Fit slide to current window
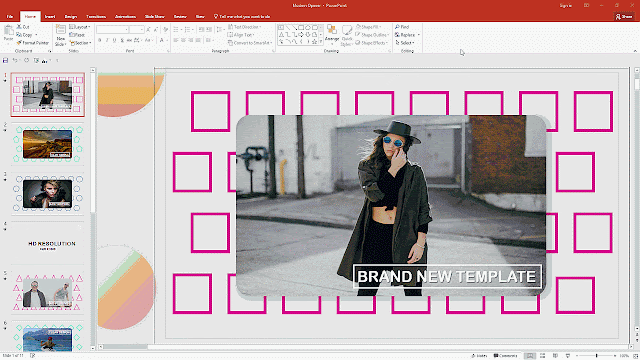 pyautogui.click(x=635, y=356)
